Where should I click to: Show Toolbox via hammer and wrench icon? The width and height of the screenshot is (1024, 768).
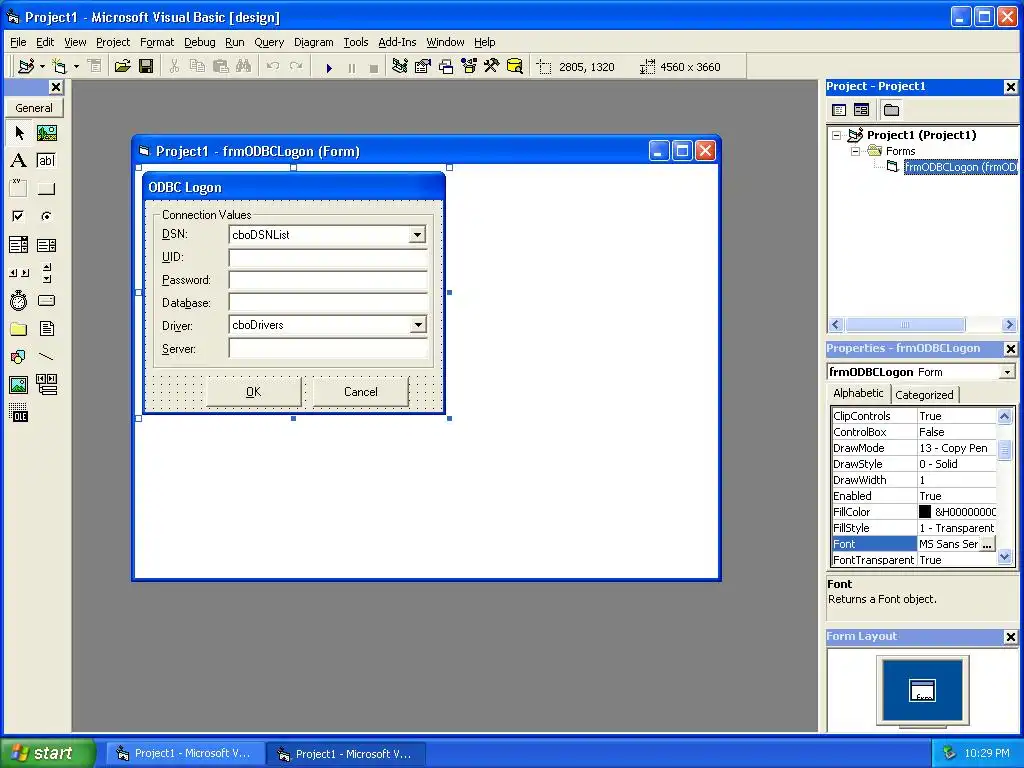[491, 67]
